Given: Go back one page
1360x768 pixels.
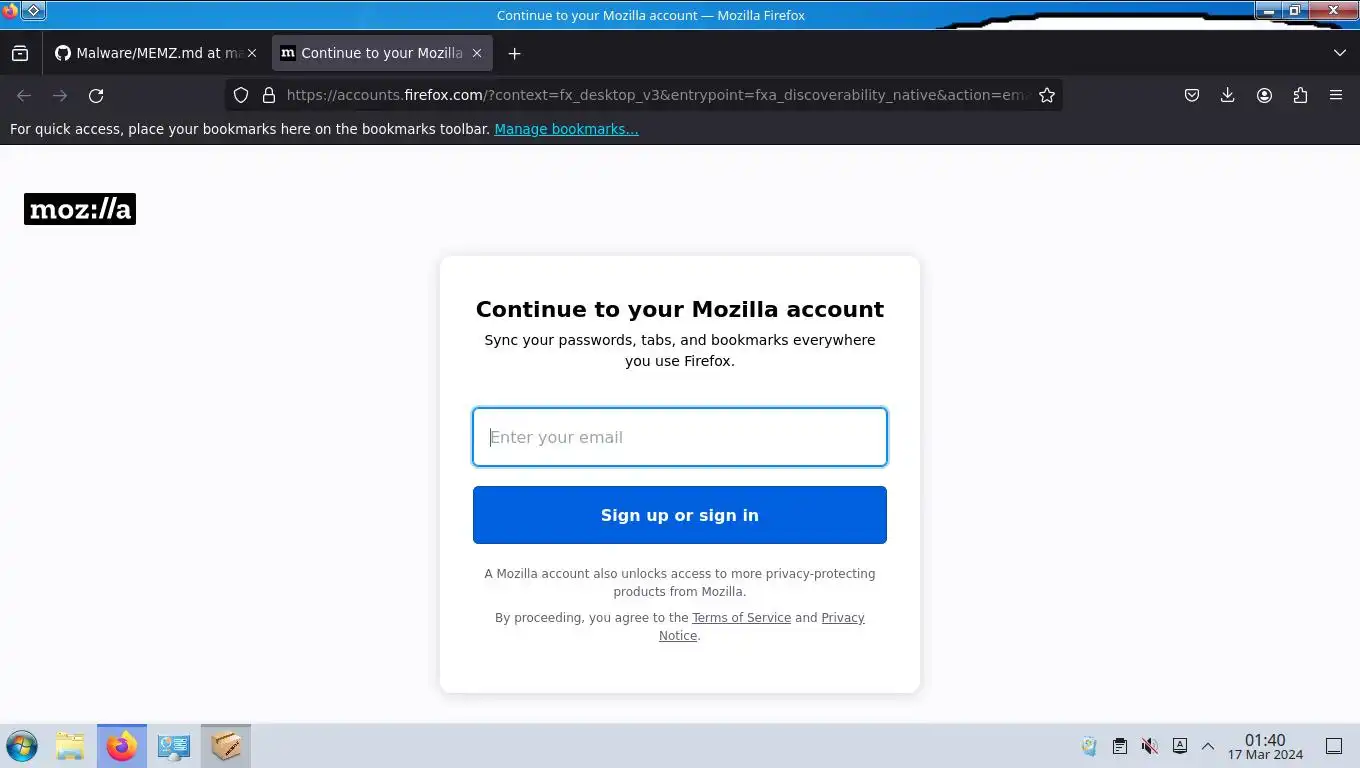Looking at the screenshot, I should (24, 95).
